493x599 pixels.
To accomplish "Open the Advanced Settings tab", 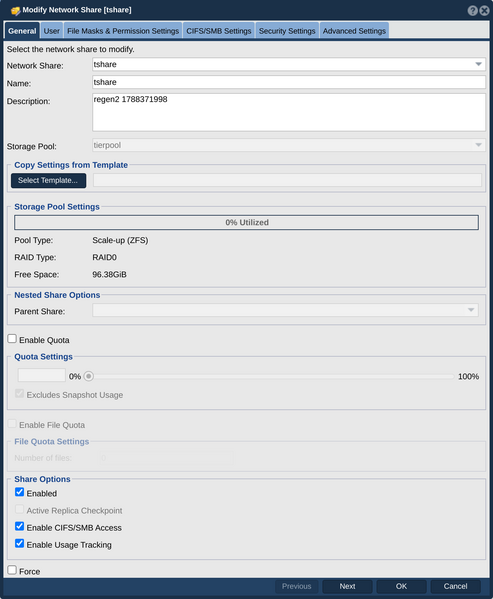I will click(x=354, y=31).
